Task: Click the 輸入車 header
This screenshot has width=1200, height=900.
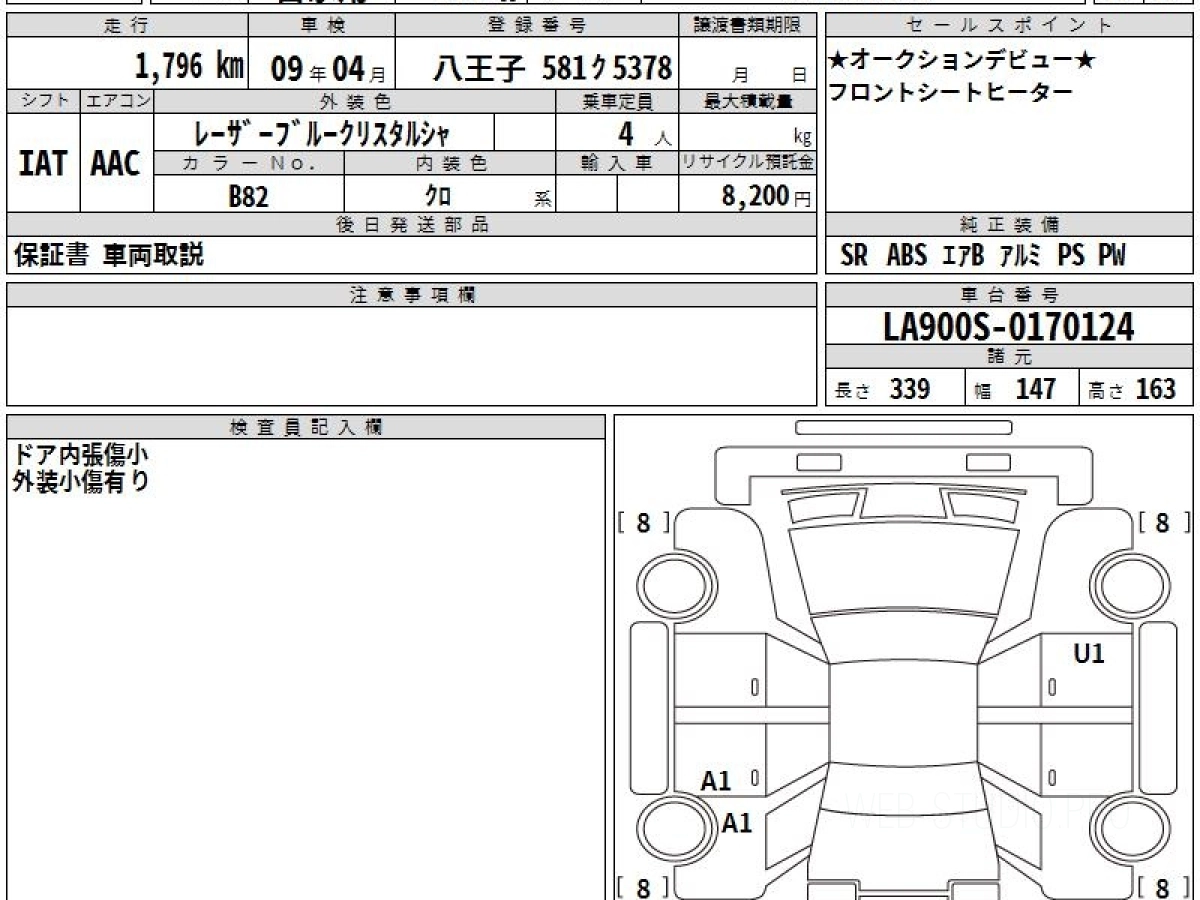Action: (x=617, y=163)
